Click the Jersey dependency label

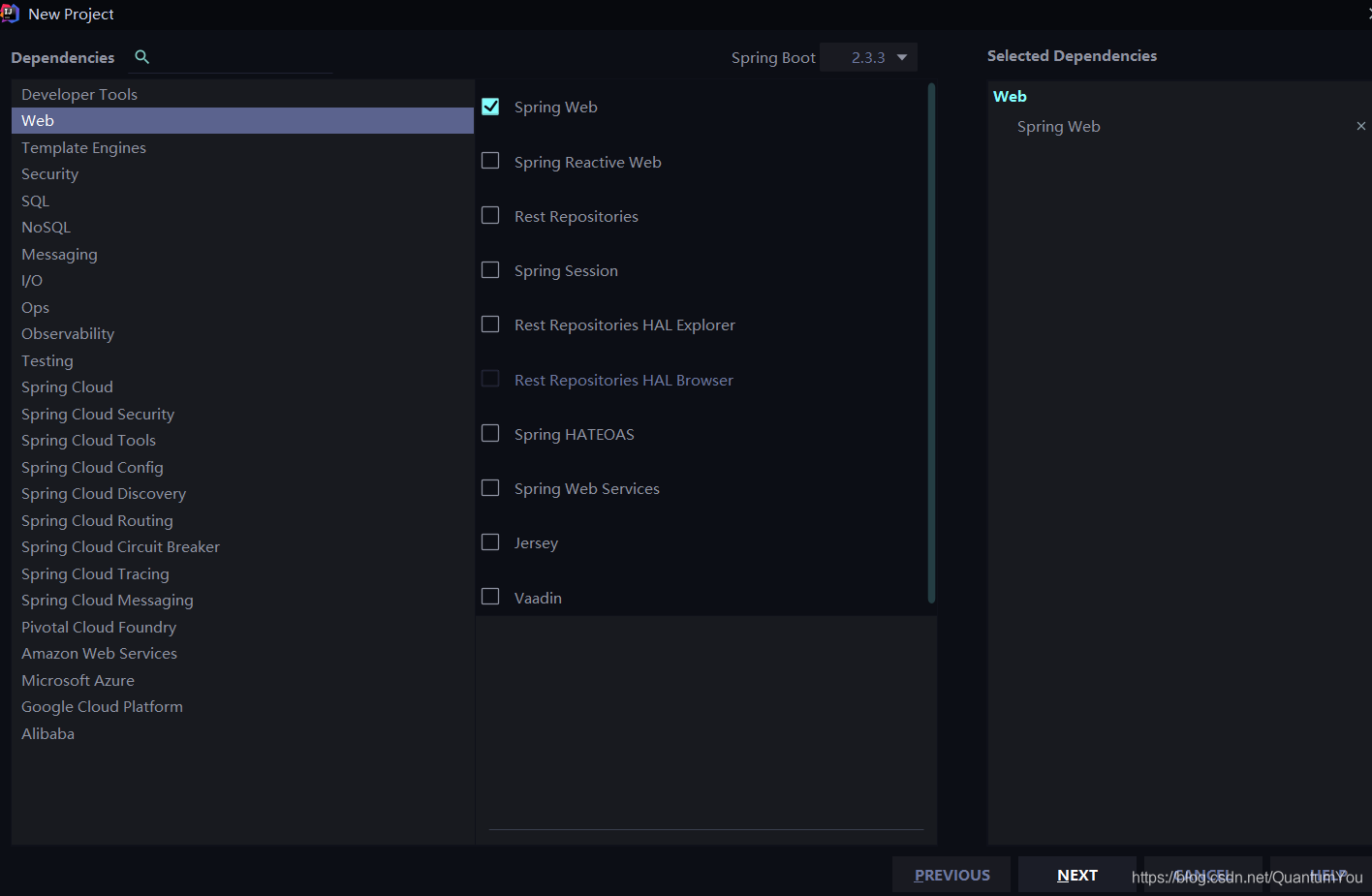point(536,542)
